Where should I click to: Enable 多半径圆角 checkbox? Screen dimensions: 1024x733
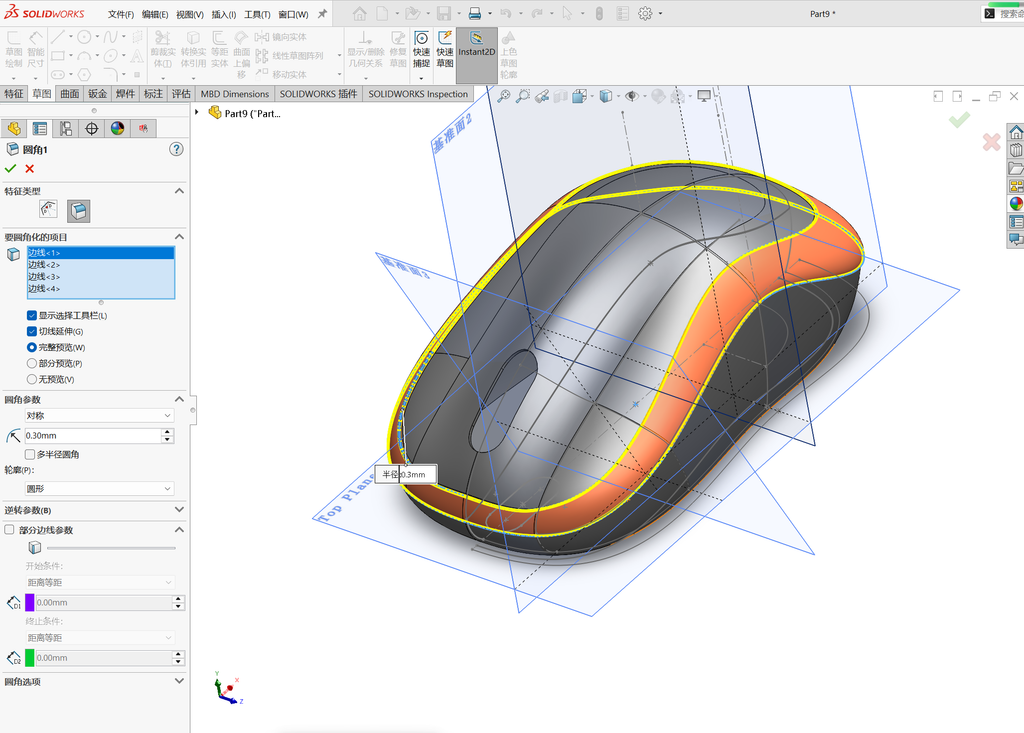(x=29, y=454)
